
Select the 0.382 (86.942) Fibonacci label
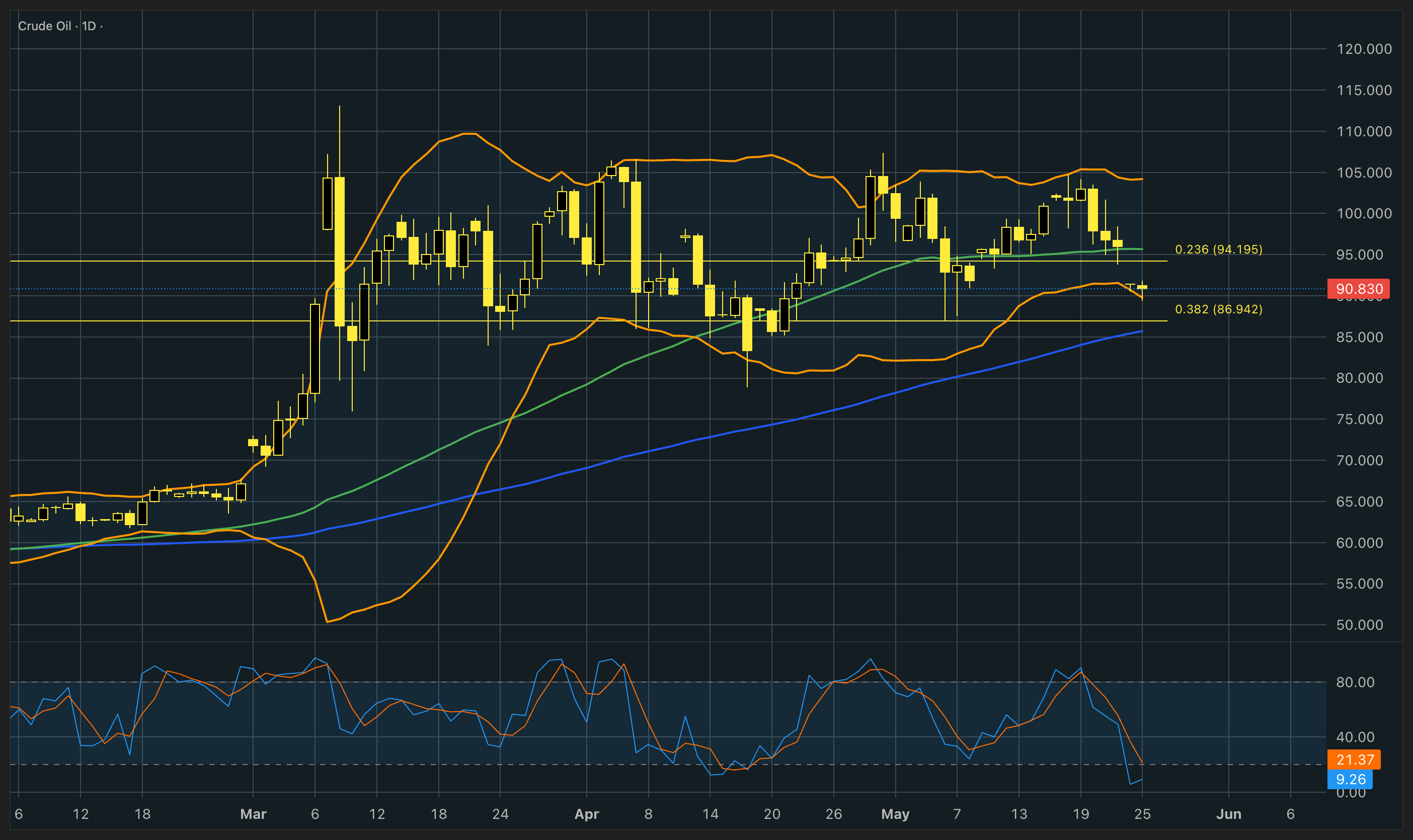click(1219, 309)
